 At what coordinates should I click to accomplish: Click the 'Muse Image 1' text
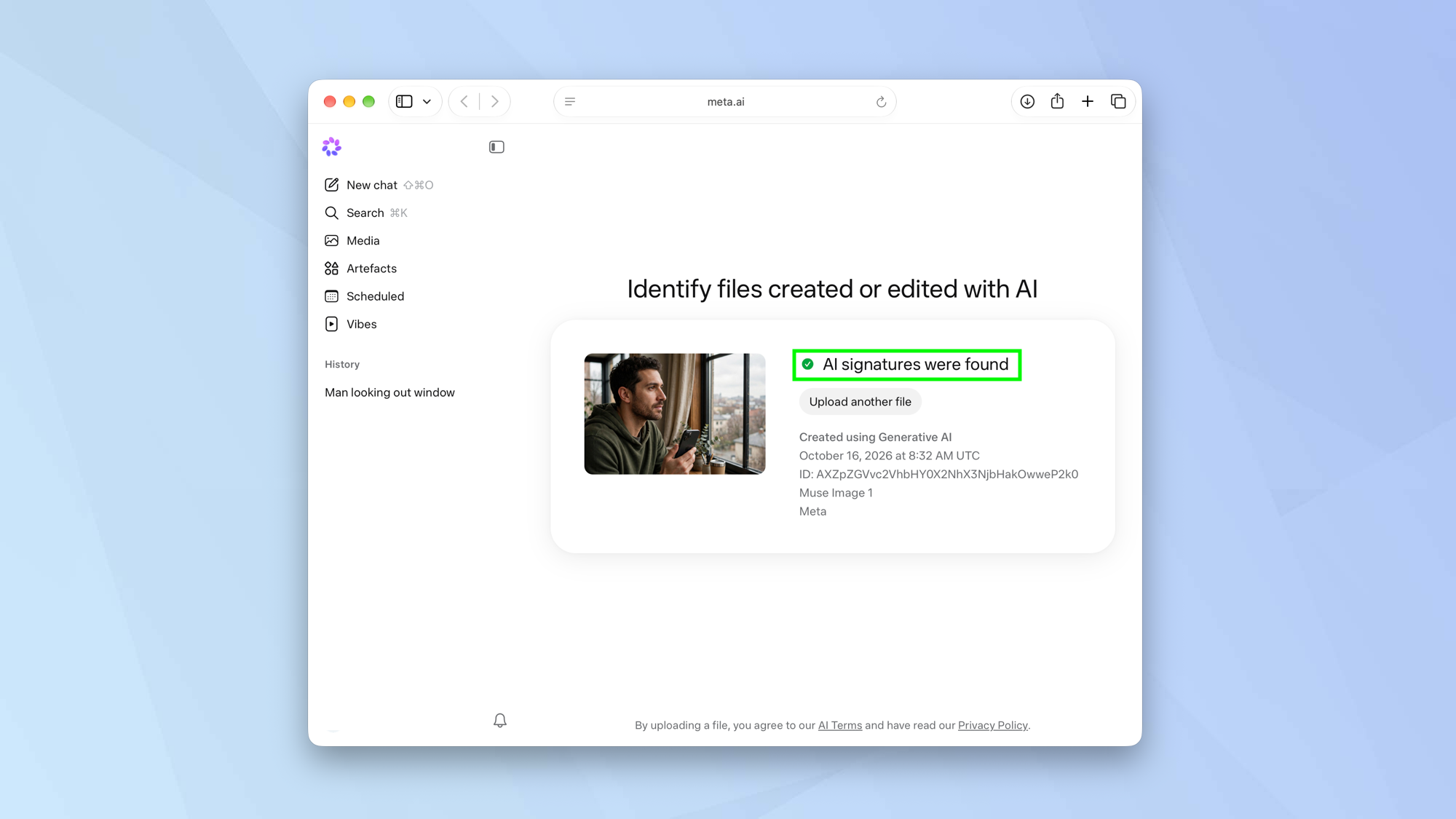[836, 493]
